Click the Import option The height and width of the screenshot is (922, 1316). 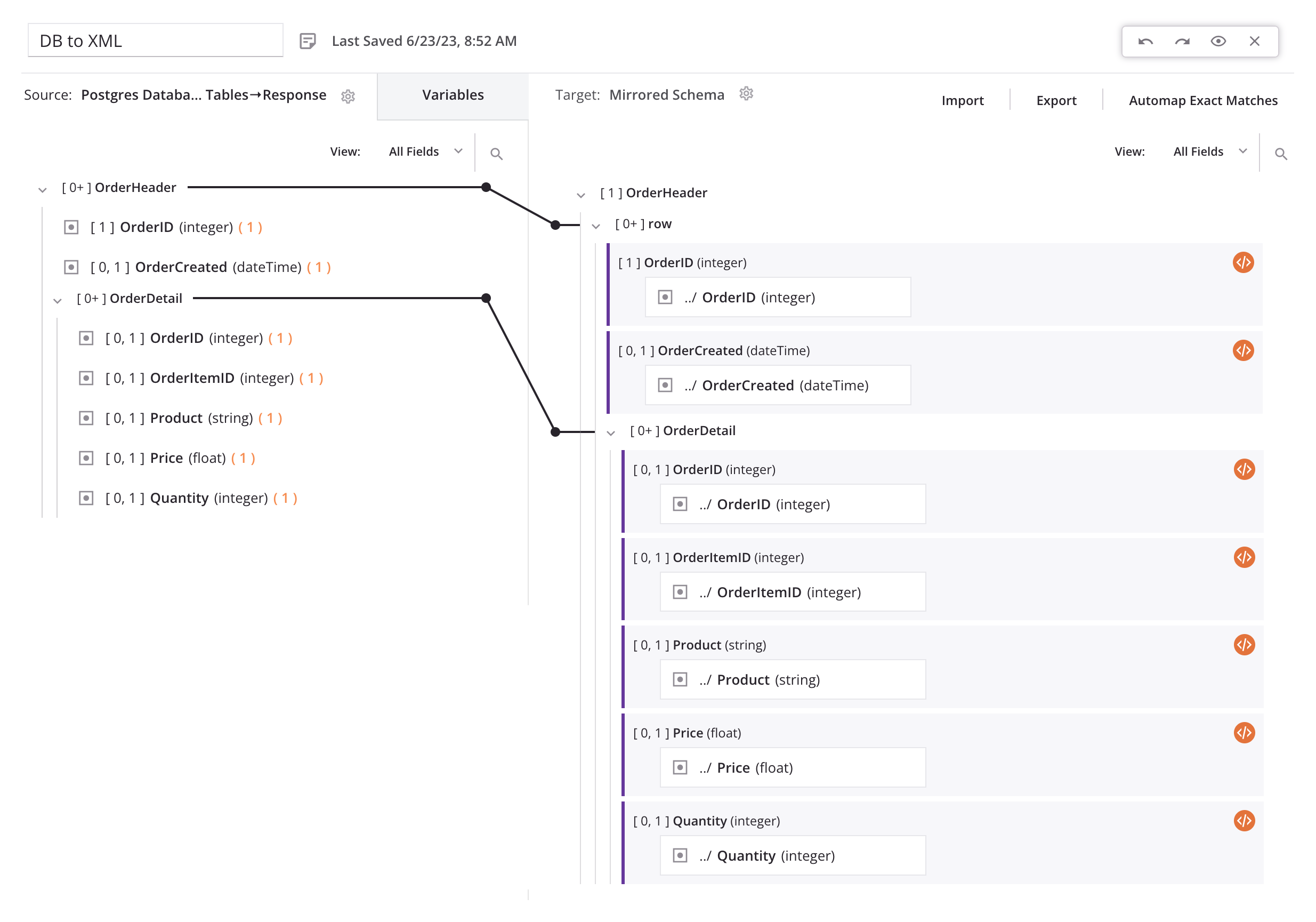click(x=962, y=100)
